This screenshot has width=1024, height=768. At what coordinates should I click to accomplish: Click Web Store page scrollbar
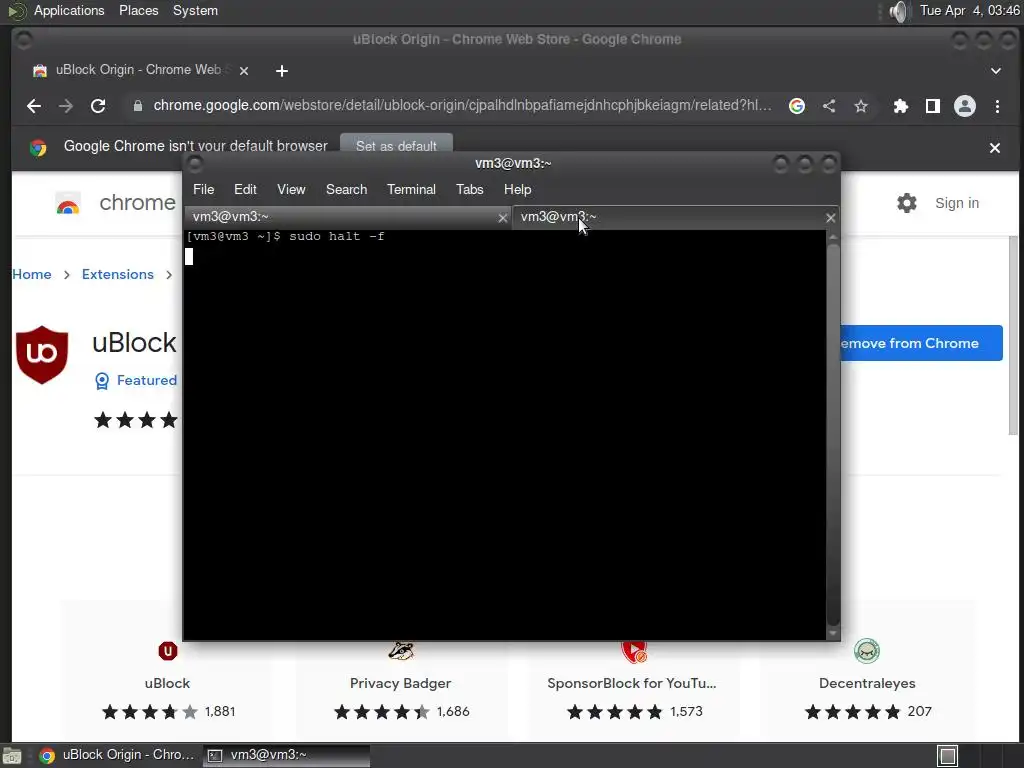(x=1013, y=336)
